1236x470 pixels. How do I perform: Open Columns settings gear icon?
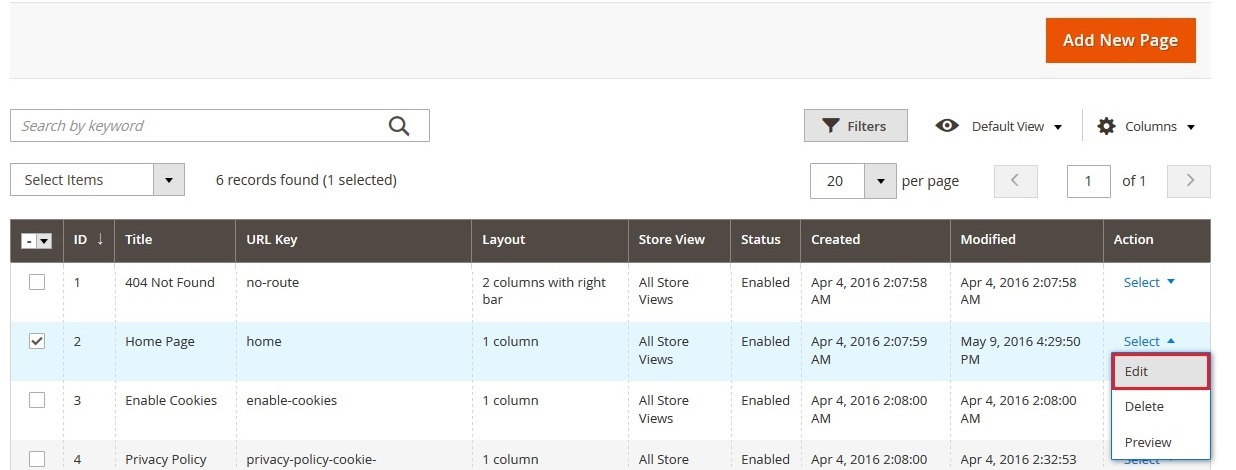1106,126
